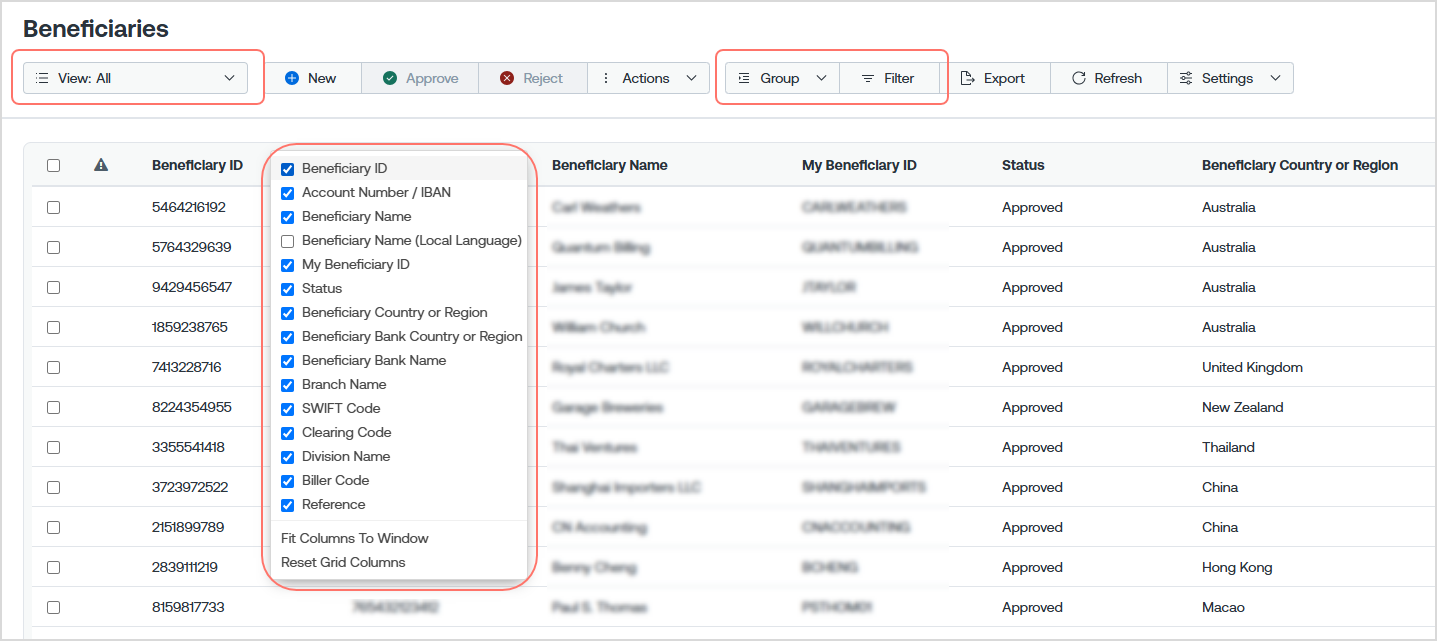Image resolution: width=1437 pixels, height=641 pixels.
Task: Sort by the Status column header
Action: click(x=1023, y=165)
